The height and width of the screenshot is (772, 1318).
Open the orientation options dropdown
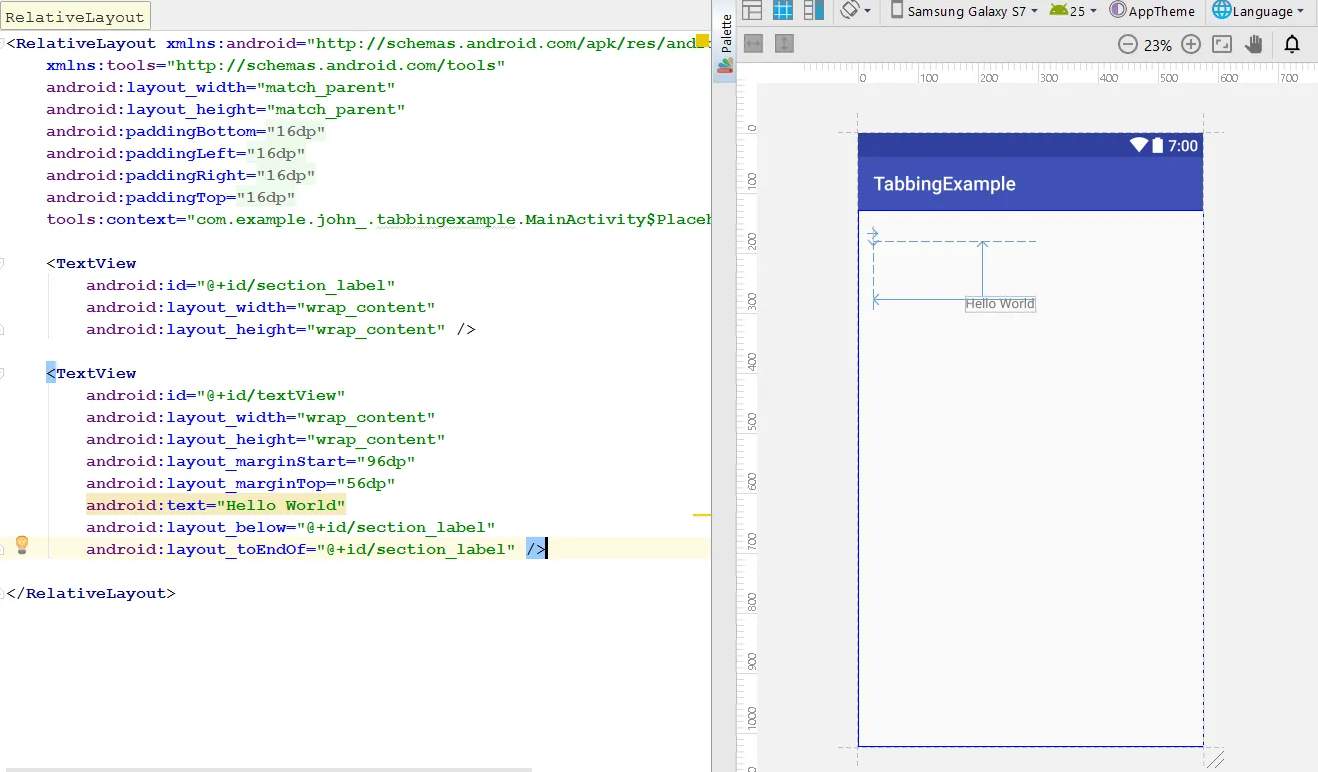click(856, 11)
